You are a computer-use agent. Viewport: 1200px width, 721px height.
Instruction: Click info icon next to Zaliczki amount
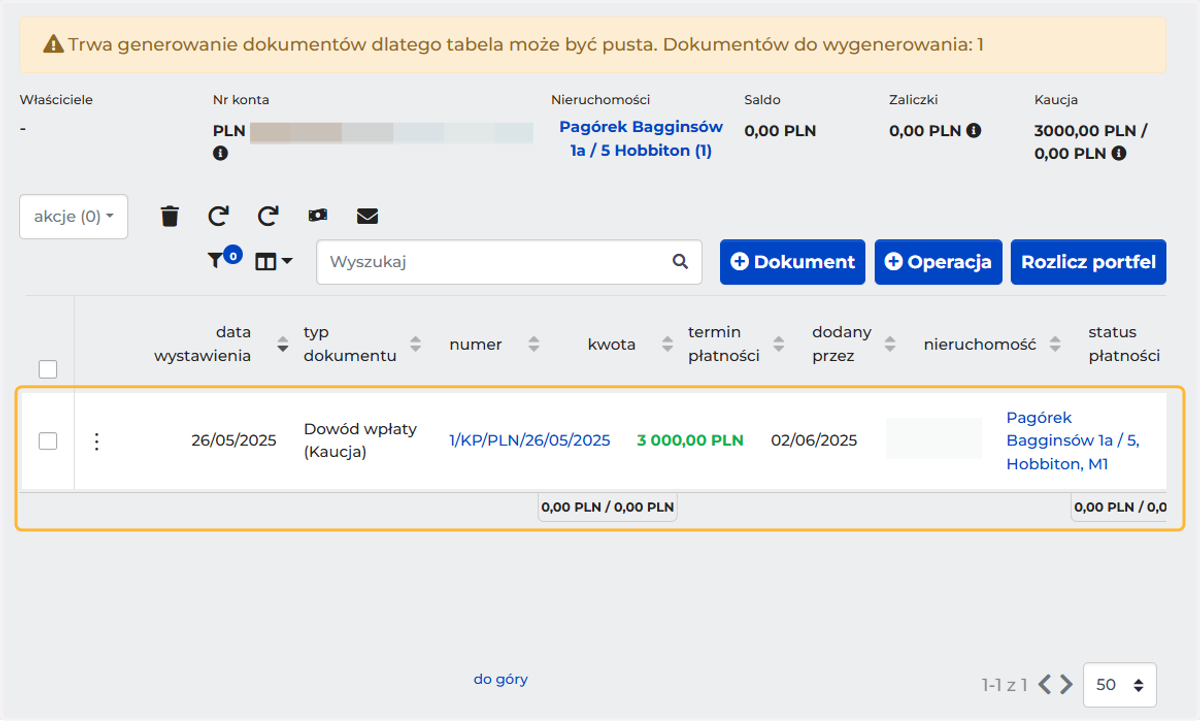tap(973, 131)
